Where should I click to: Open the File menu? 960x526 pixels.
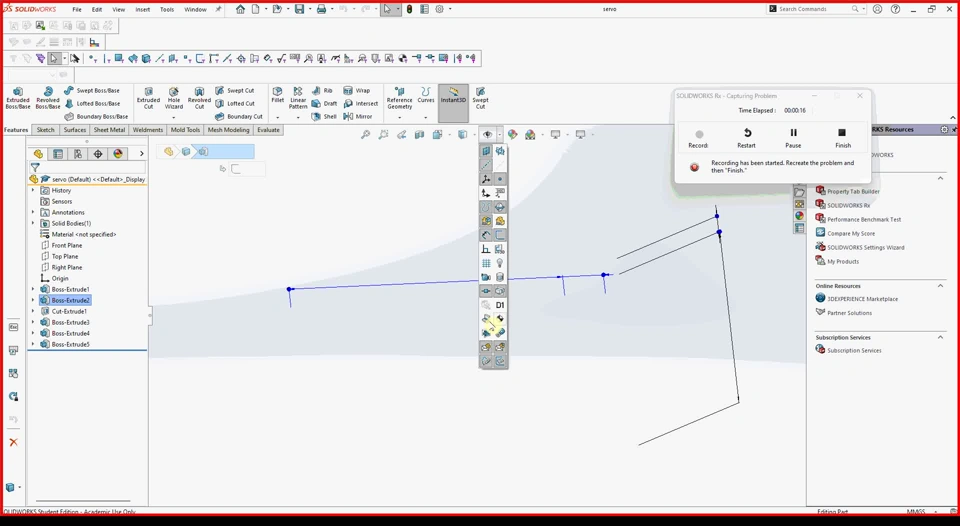coord(77,9)
